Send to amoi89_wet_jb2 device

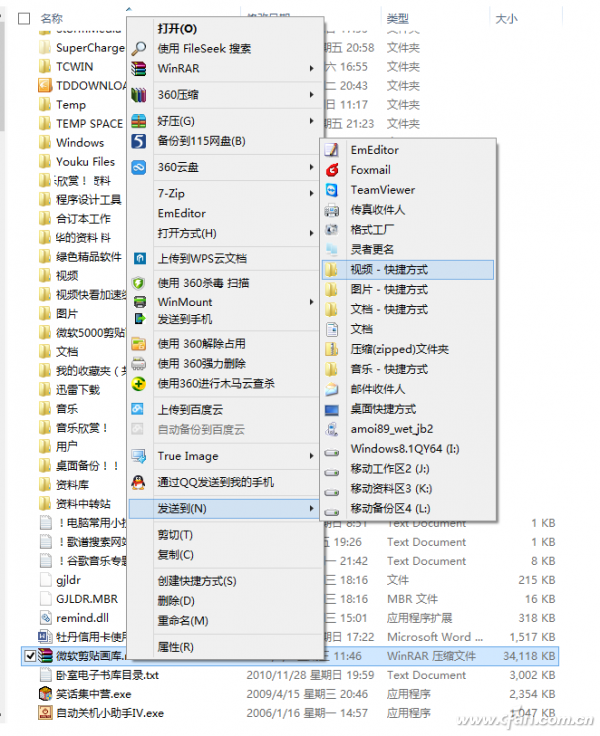(408, 429)
